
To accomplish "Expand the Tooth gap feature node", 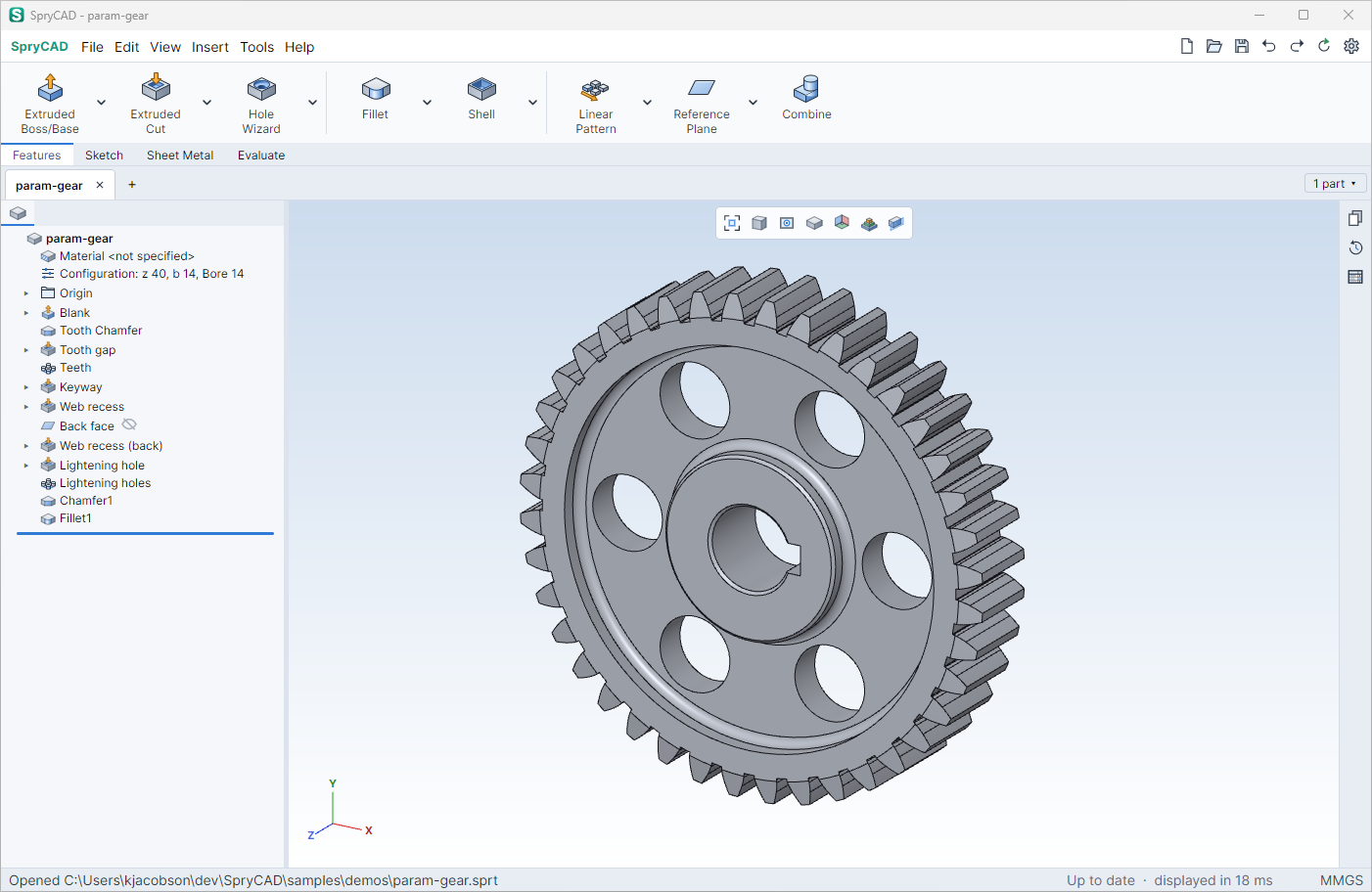I will pos(26,350).
